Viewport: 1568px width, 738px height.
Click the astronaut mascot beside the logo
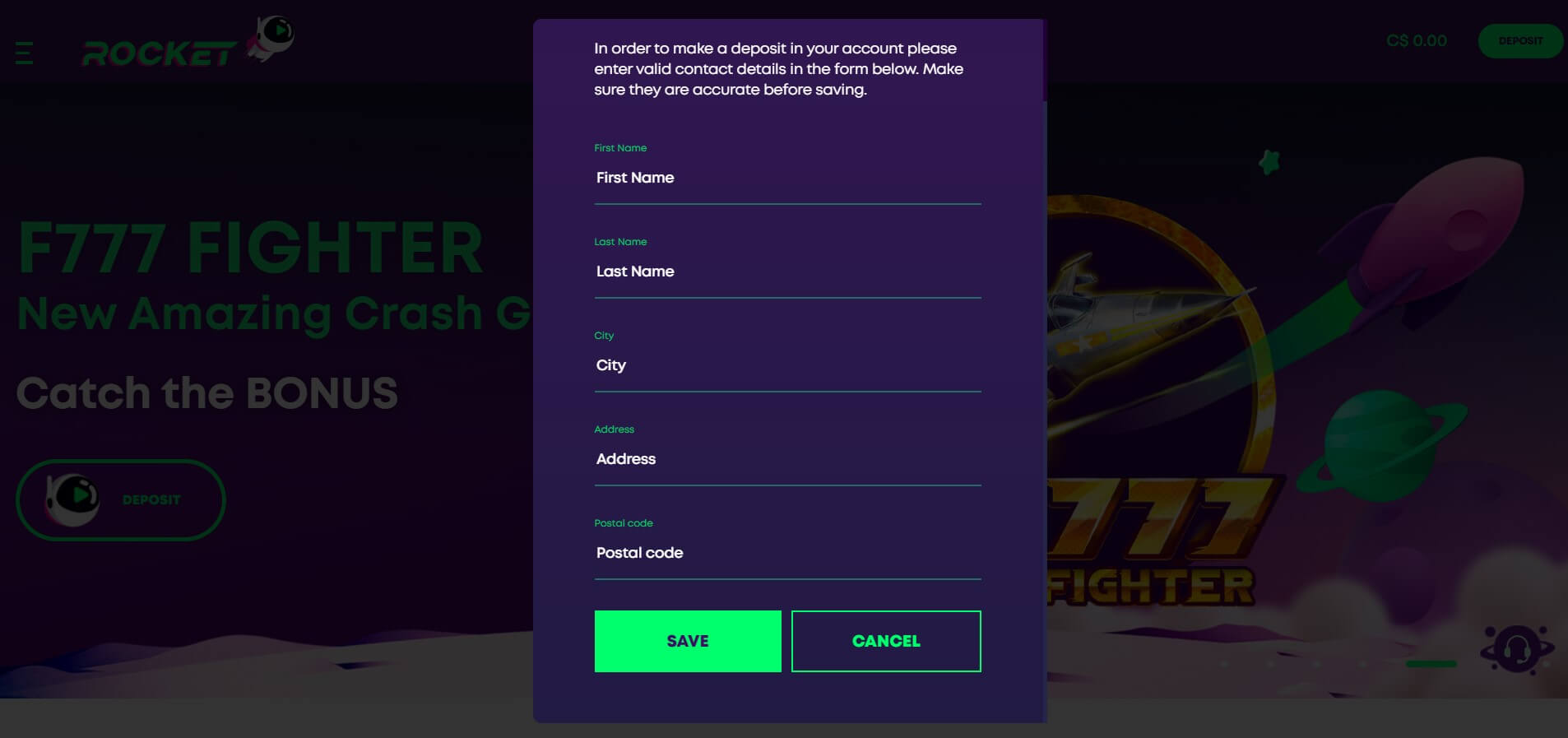pyautogui.click(x=271, y=38)
